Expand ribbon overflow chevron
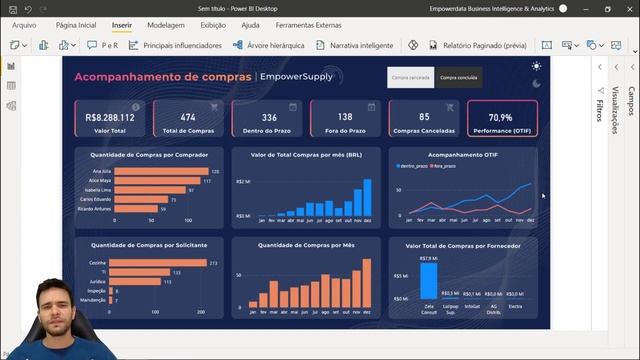Viewport: 640px width, 360px height. (635, 51)
